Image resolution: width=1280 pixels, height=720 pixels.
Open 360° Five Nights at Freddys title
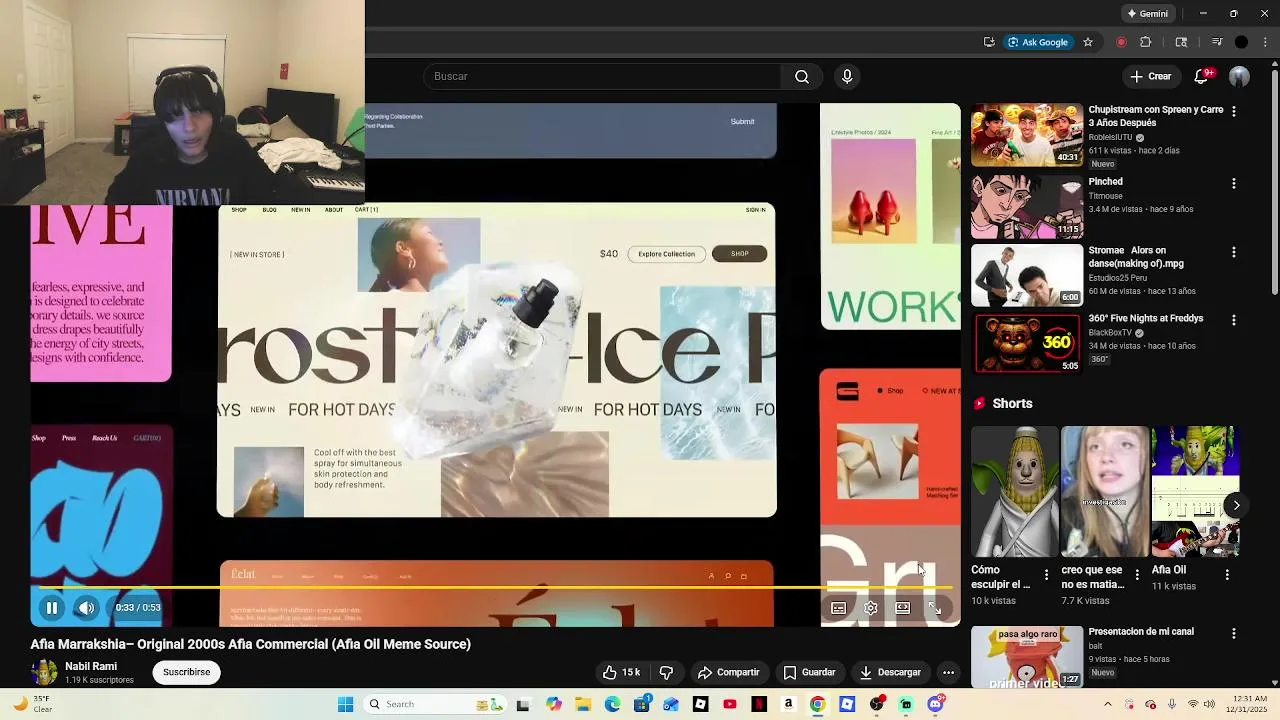point(1146,318)
